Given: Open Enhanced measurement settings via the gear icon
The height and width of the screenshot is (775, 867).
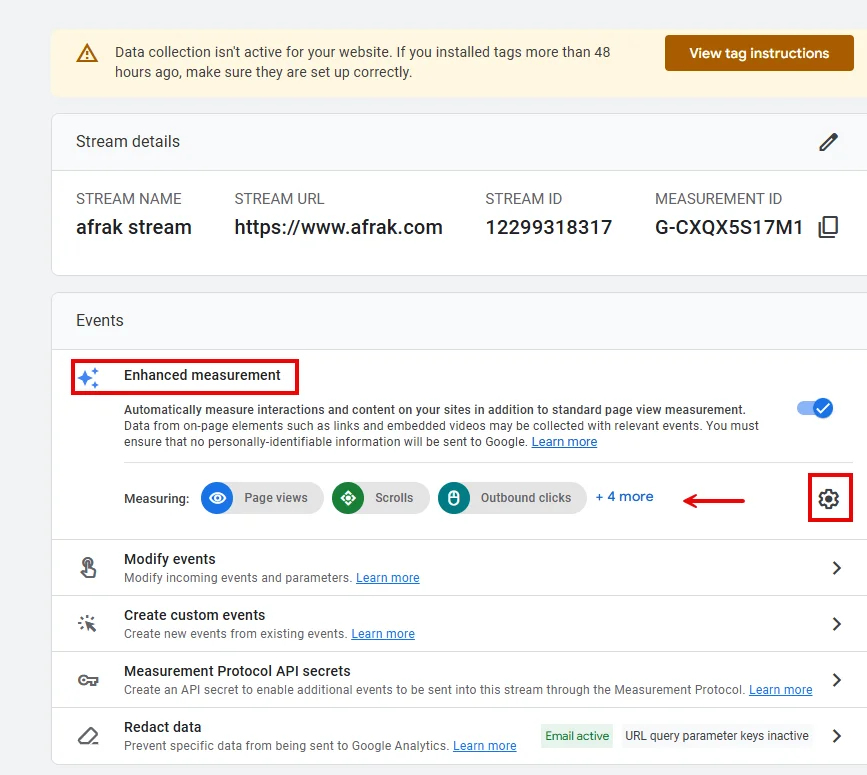Looking at the screenshot, I should pos(828,498).
